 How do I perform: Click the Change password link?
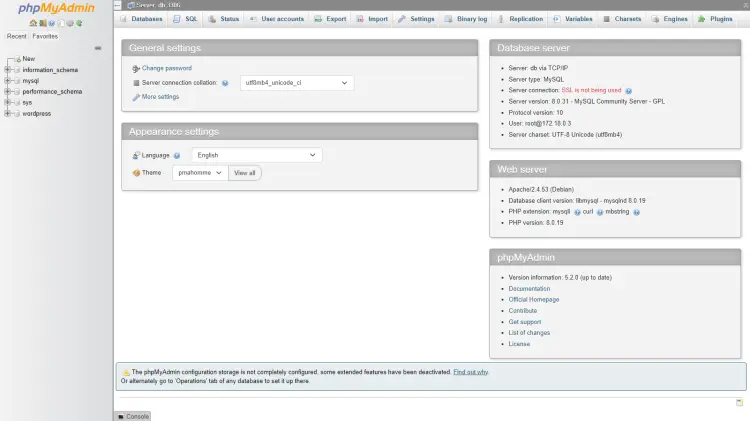click(166, 68)
